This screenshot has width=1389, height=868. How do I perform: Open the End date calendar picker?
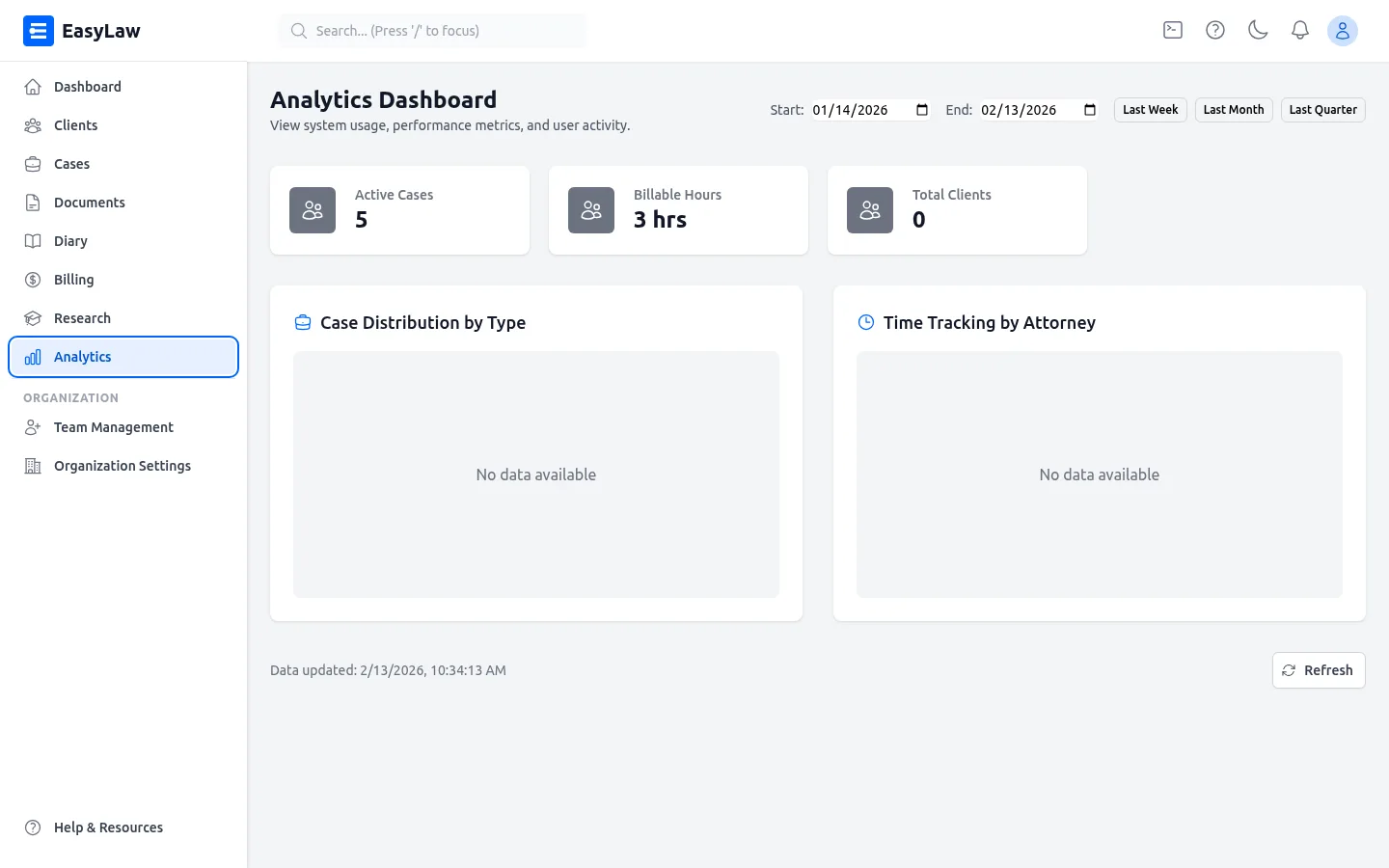pyautogui.click(x=1088, y=110)
